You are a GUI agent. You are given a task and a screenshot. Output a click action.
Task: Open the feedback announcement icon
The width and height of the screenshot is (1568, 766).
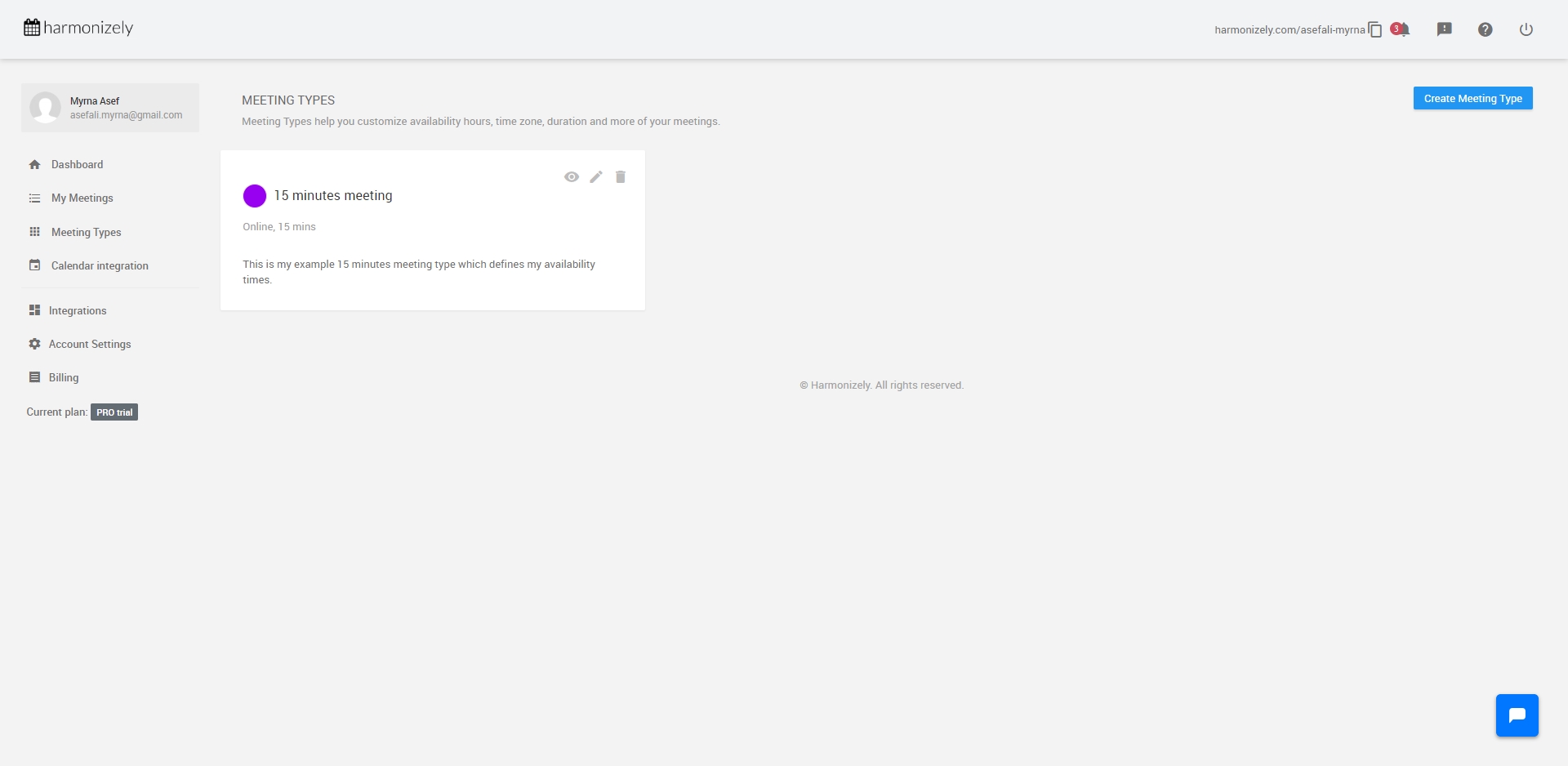click(x=1444, y=29)
